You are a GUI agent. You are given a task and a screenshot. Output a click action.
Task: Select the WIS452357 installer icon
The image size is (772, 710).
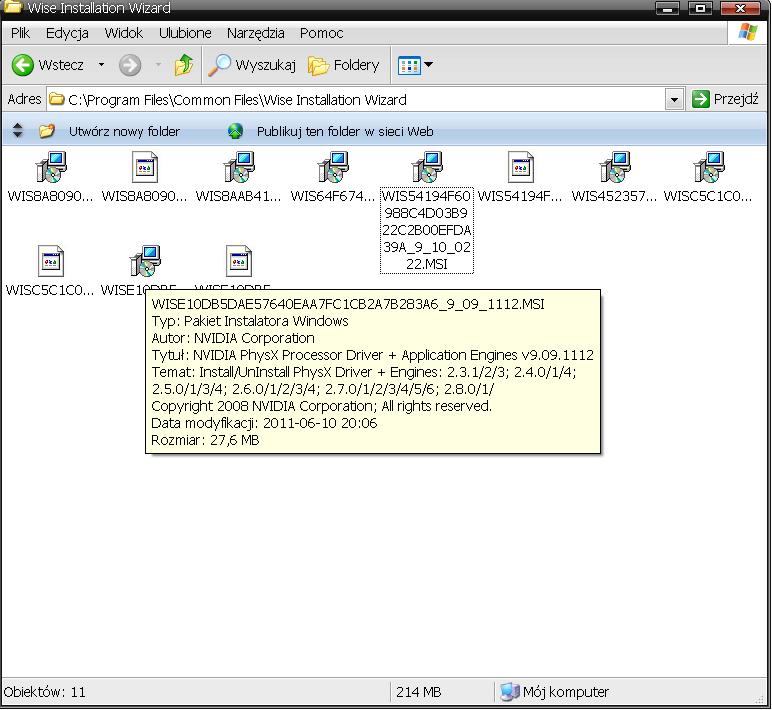615,167
